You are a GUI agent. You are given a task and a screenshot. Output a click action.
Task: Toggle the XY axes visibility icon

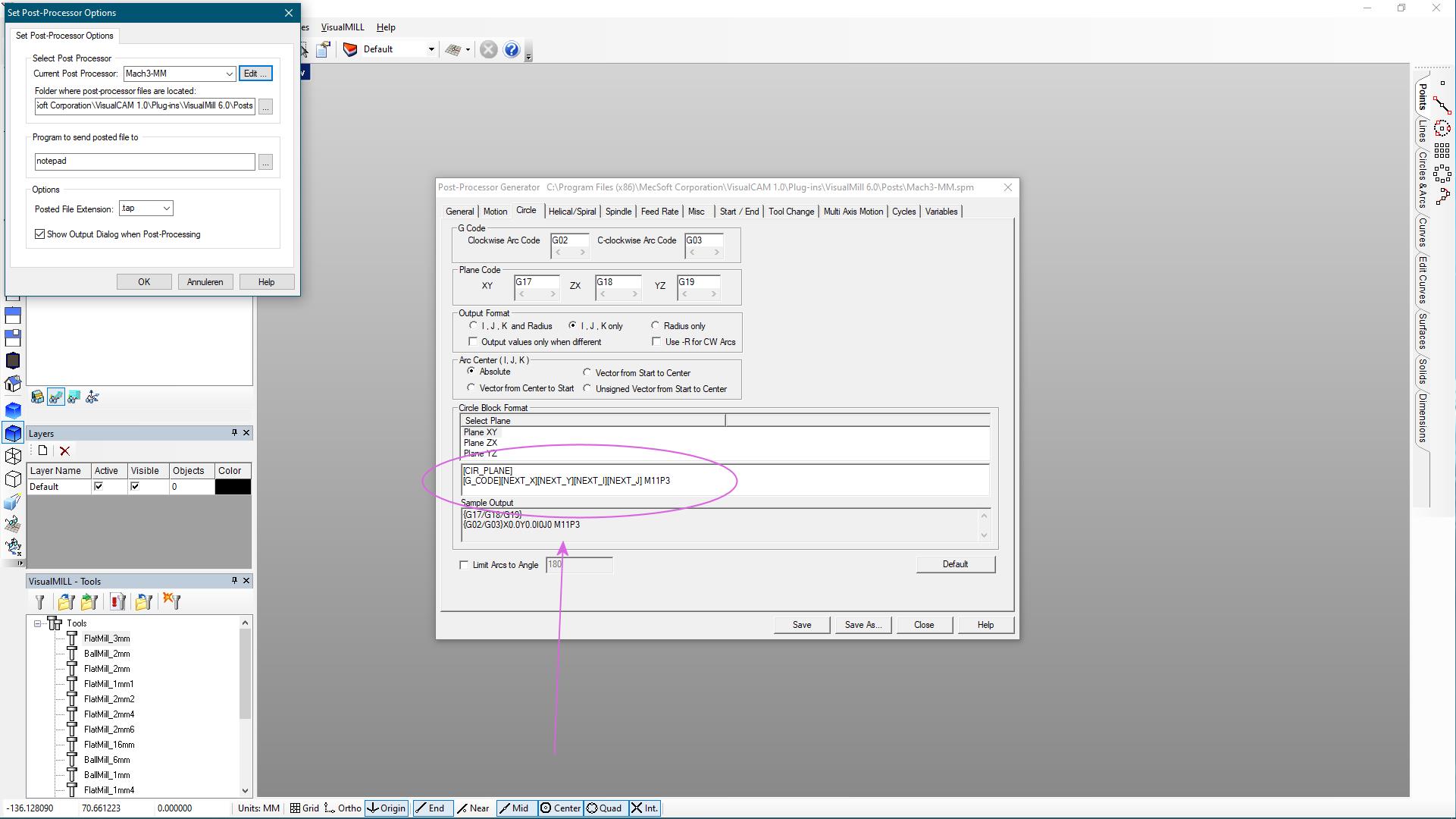[x=13, y=546]
